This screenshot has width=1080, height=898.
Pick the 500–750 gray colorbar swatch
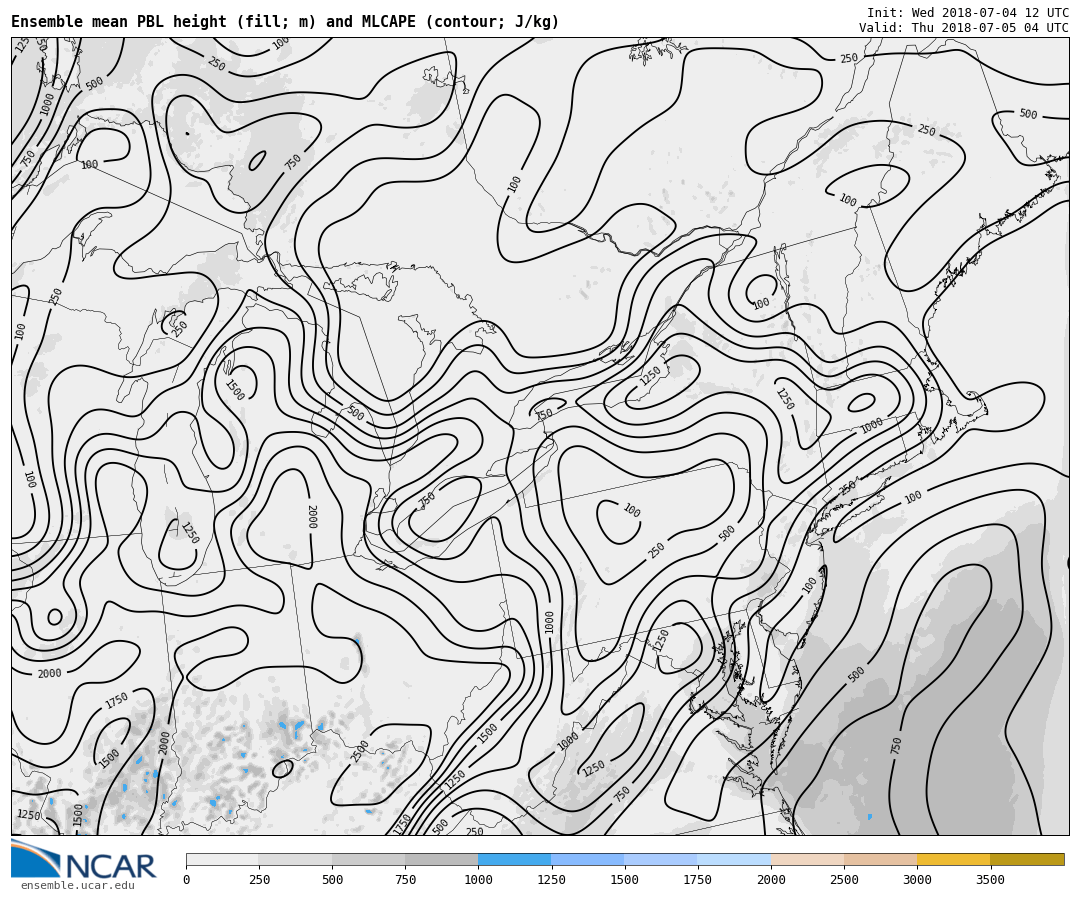[368, 859]
